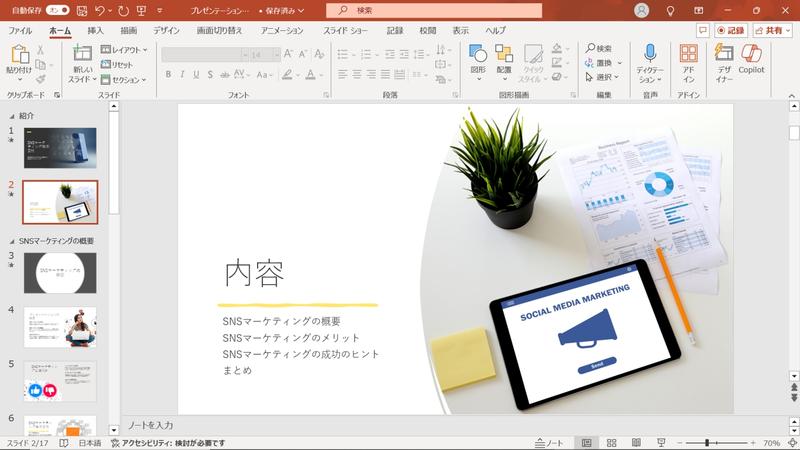Open the Insert (挿入) ribbon tab
Viewport: 800px width, 450px height.
point(95,31)
